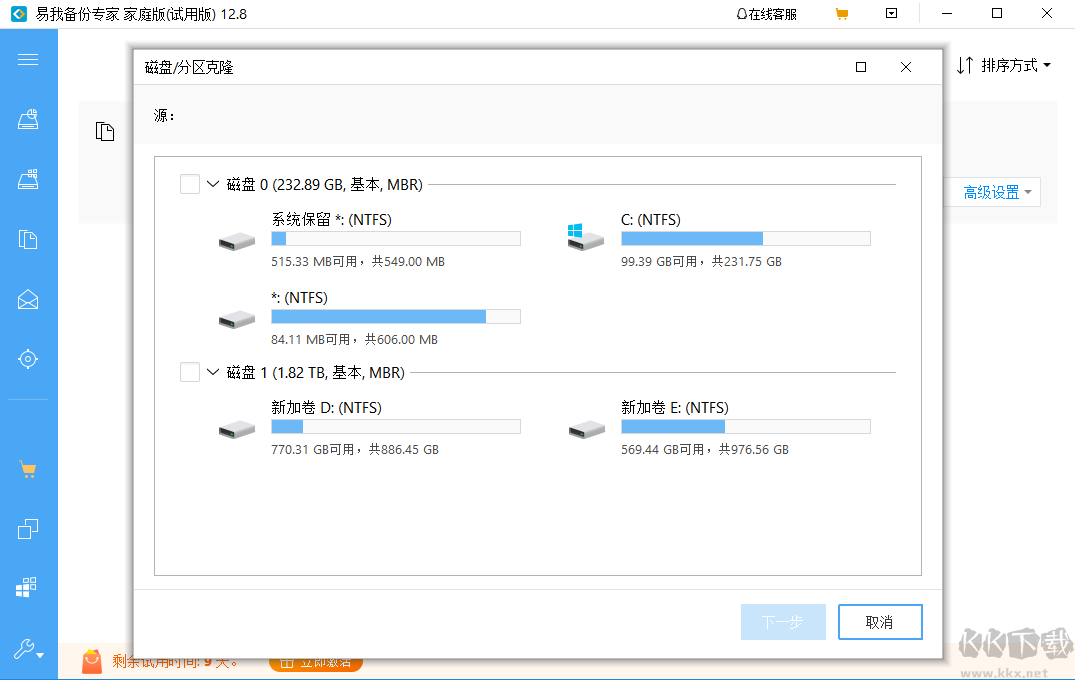Check the 磁盘 1 checkbox

189,371
